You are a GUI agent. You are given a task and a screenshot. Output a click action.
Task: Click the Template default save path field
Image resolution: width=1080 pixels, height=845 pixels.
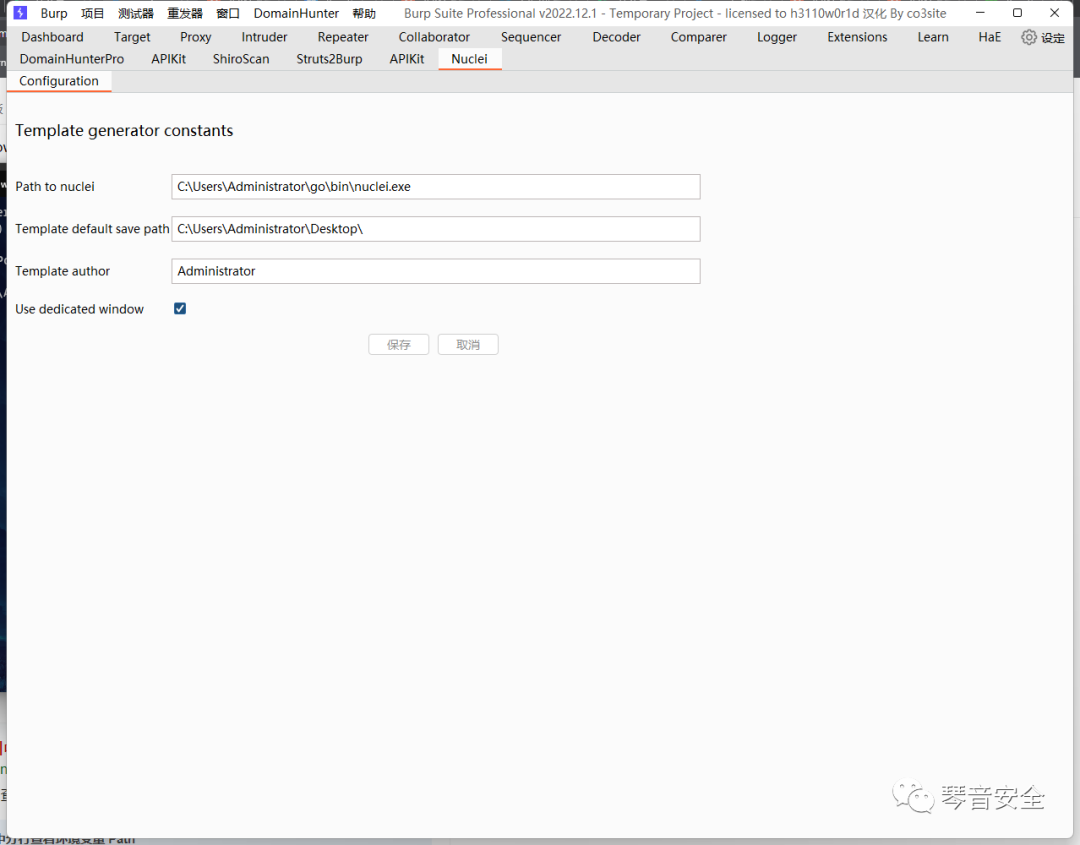(x=436, y=229)
